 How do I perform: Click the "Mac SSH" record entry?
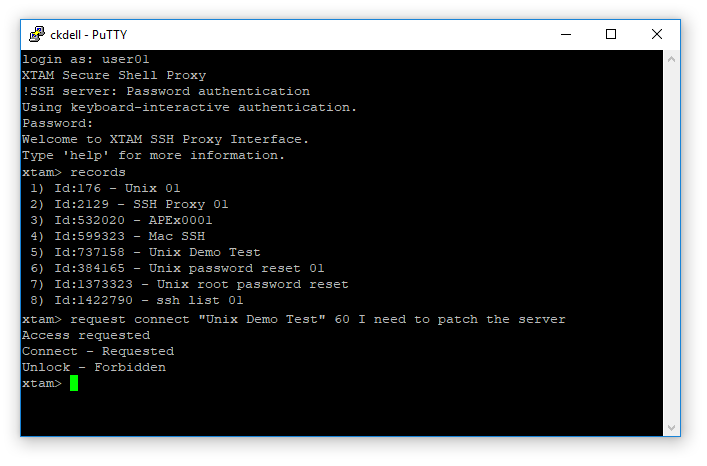pos(129,236)
